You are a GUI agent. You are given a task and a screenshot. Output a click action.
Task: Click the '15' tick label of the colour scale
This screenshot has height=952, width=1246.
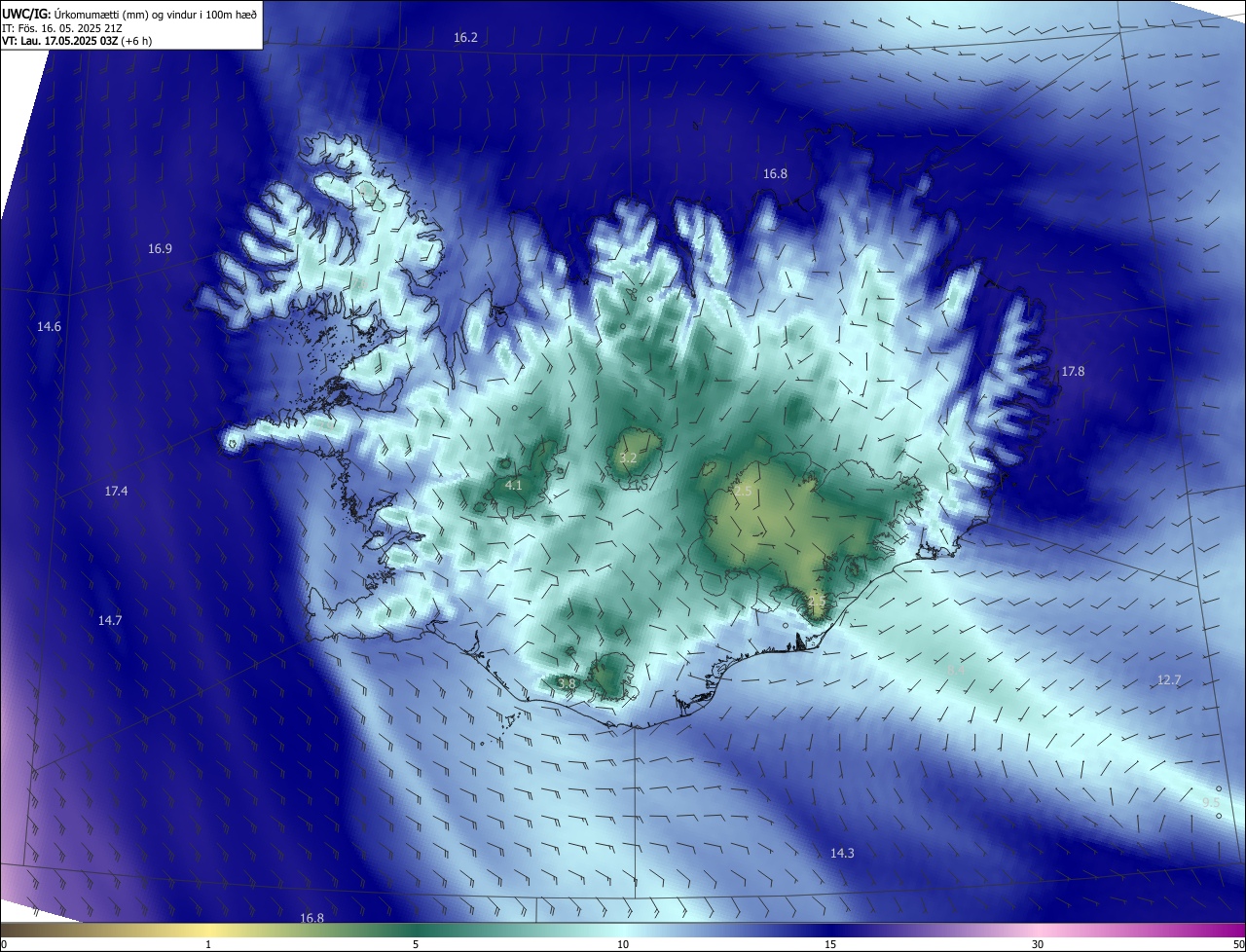(x=830, y=944)
